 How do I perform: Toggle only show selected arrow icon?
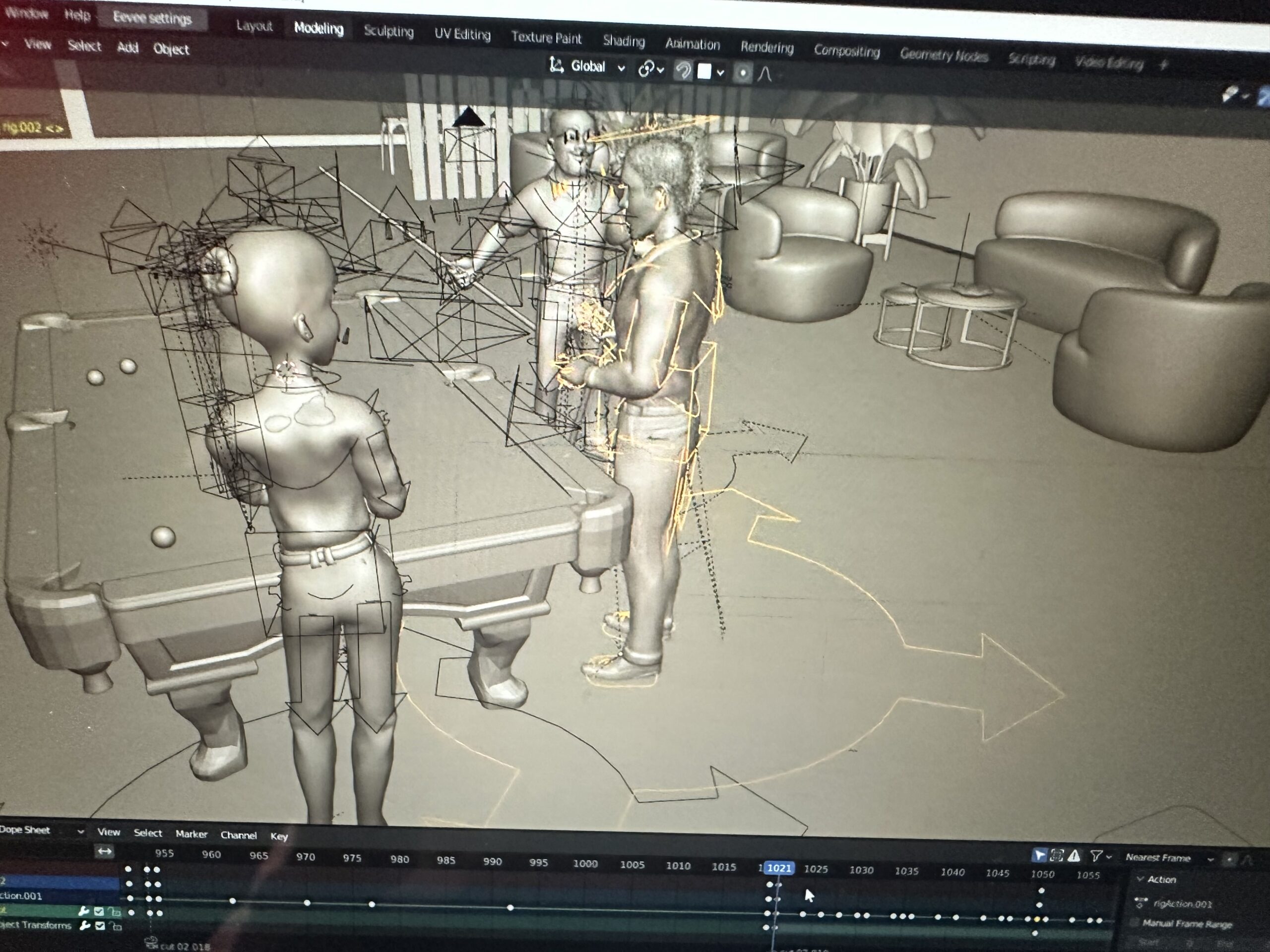1039,856
